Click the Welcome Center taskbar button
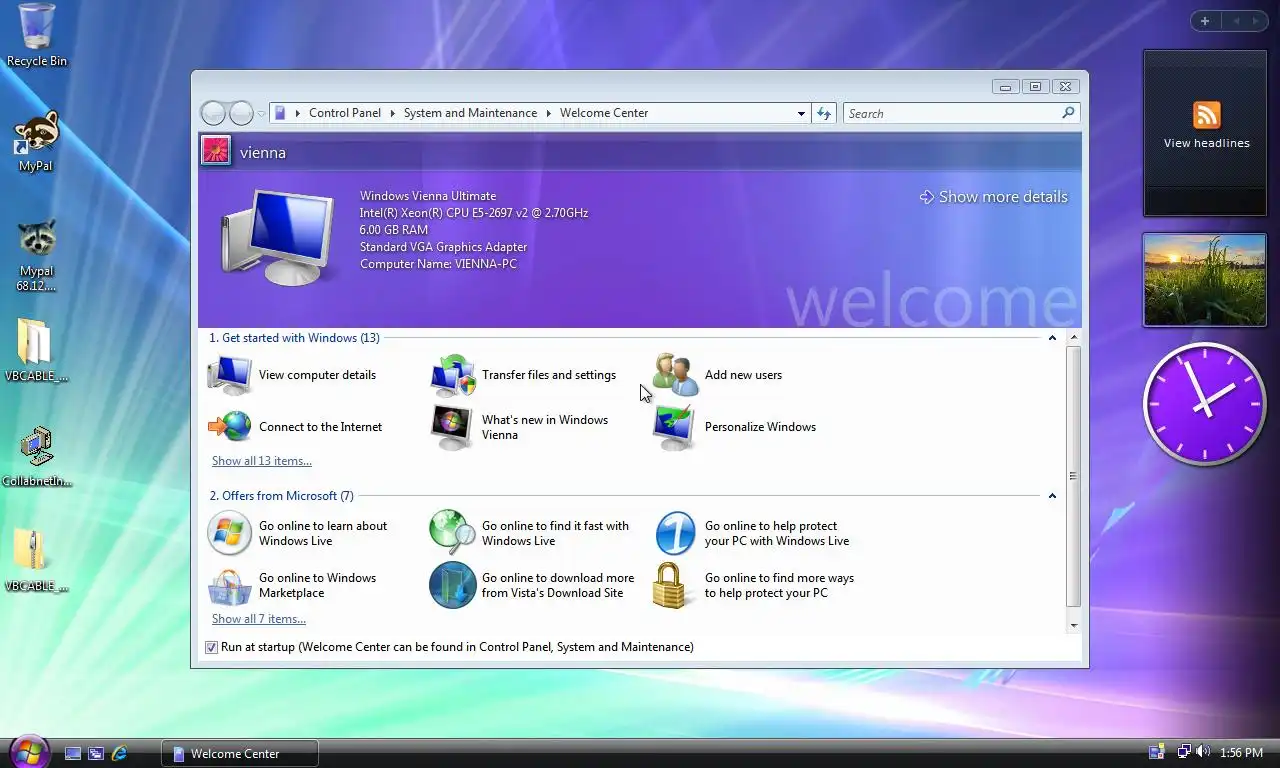 (240, 753)
